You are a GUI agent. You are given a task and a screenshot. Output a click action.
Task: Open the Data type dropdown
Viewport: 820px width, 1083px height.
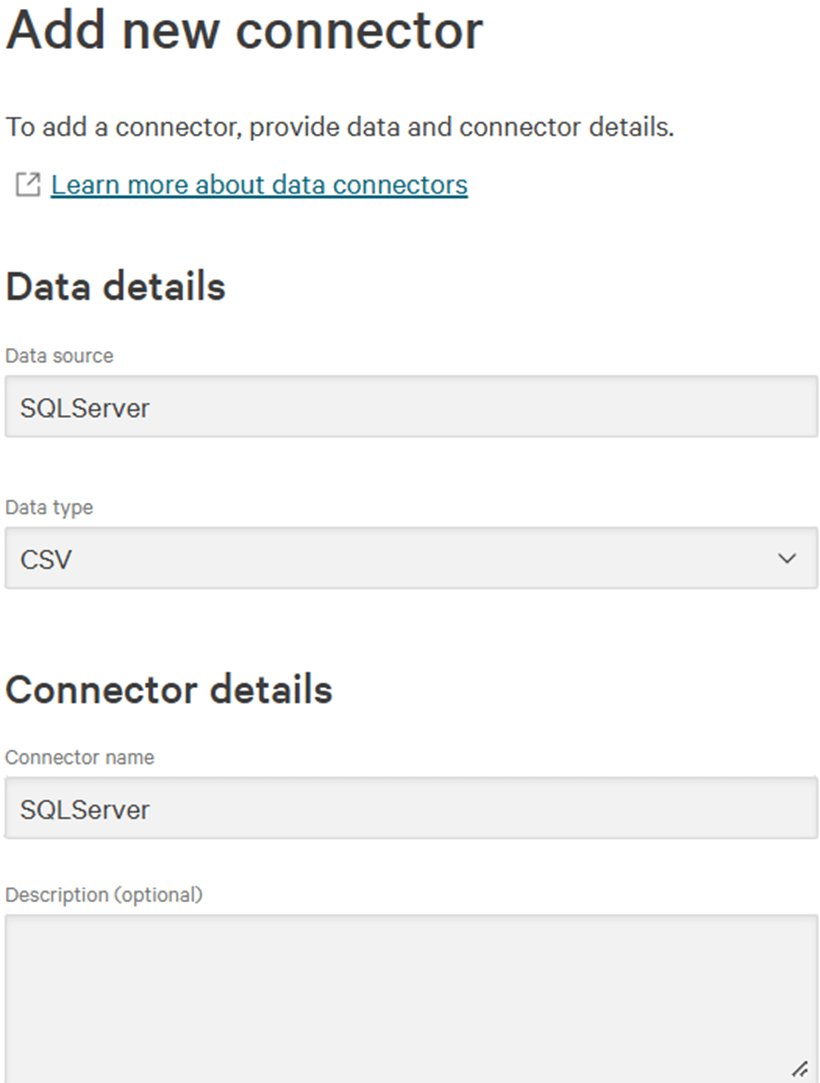[411, 558]
